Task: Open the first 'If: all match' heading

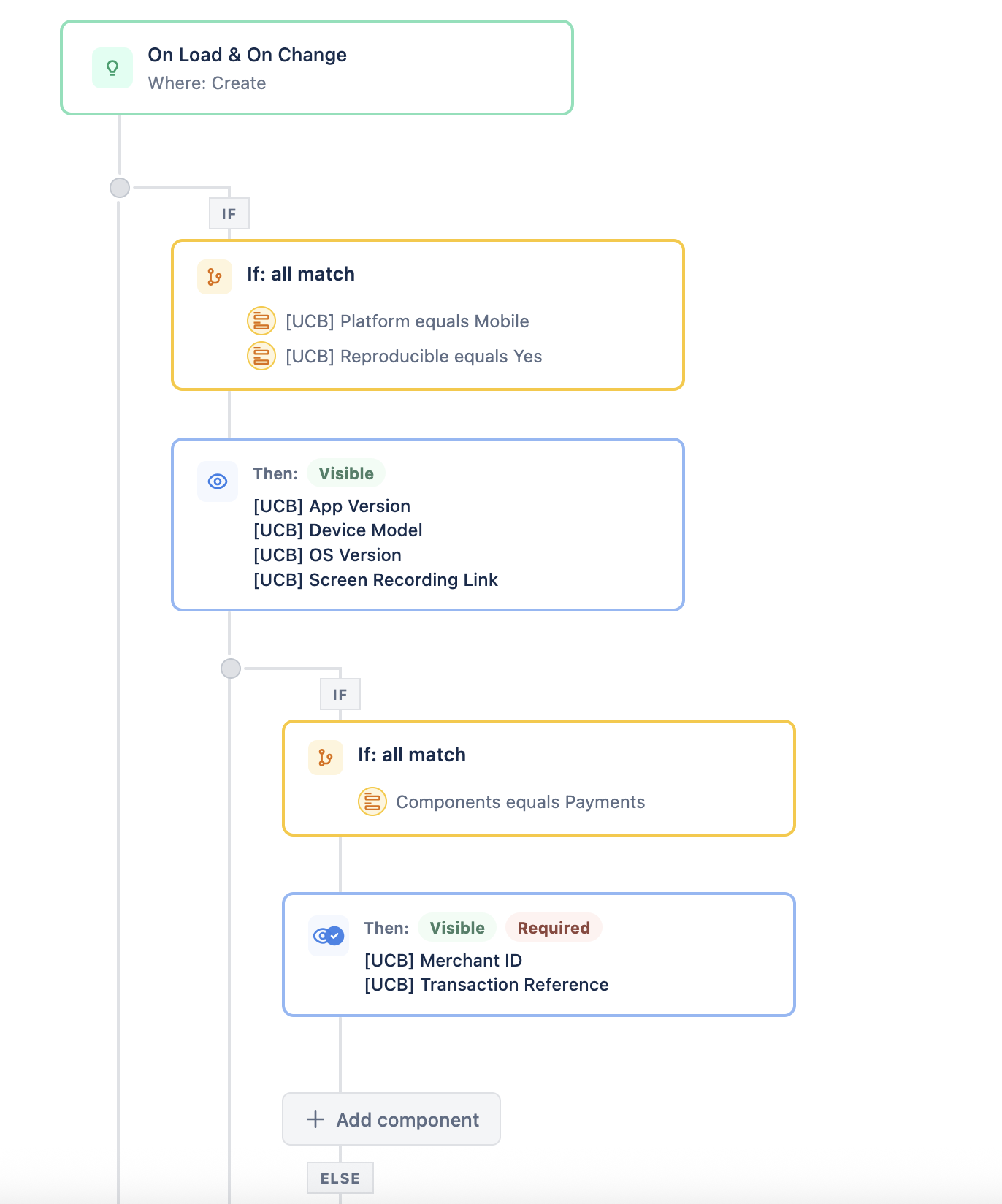Action: point(301,274)
